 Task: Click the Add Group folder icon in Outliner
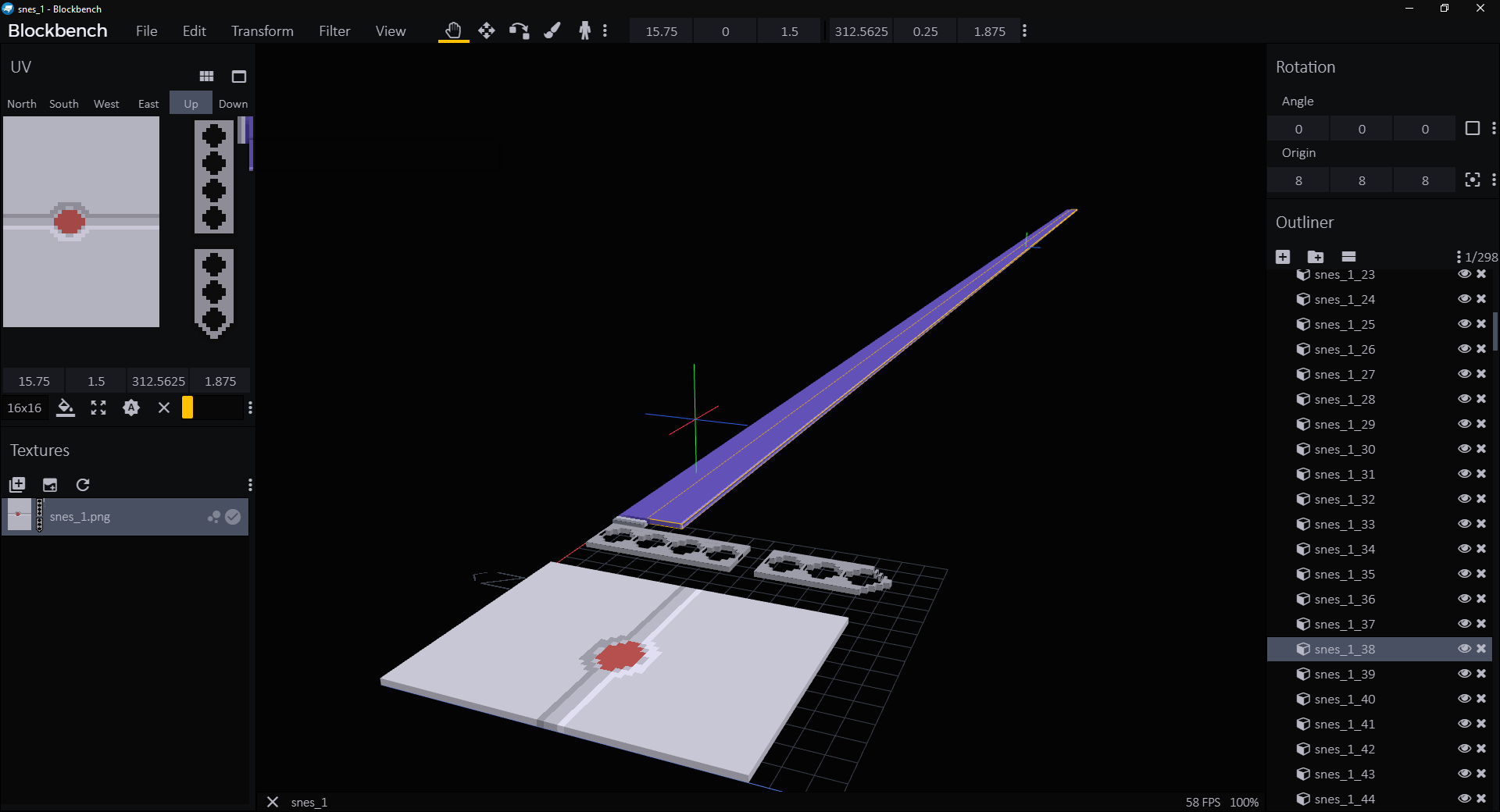click(x=1316, y=256)
